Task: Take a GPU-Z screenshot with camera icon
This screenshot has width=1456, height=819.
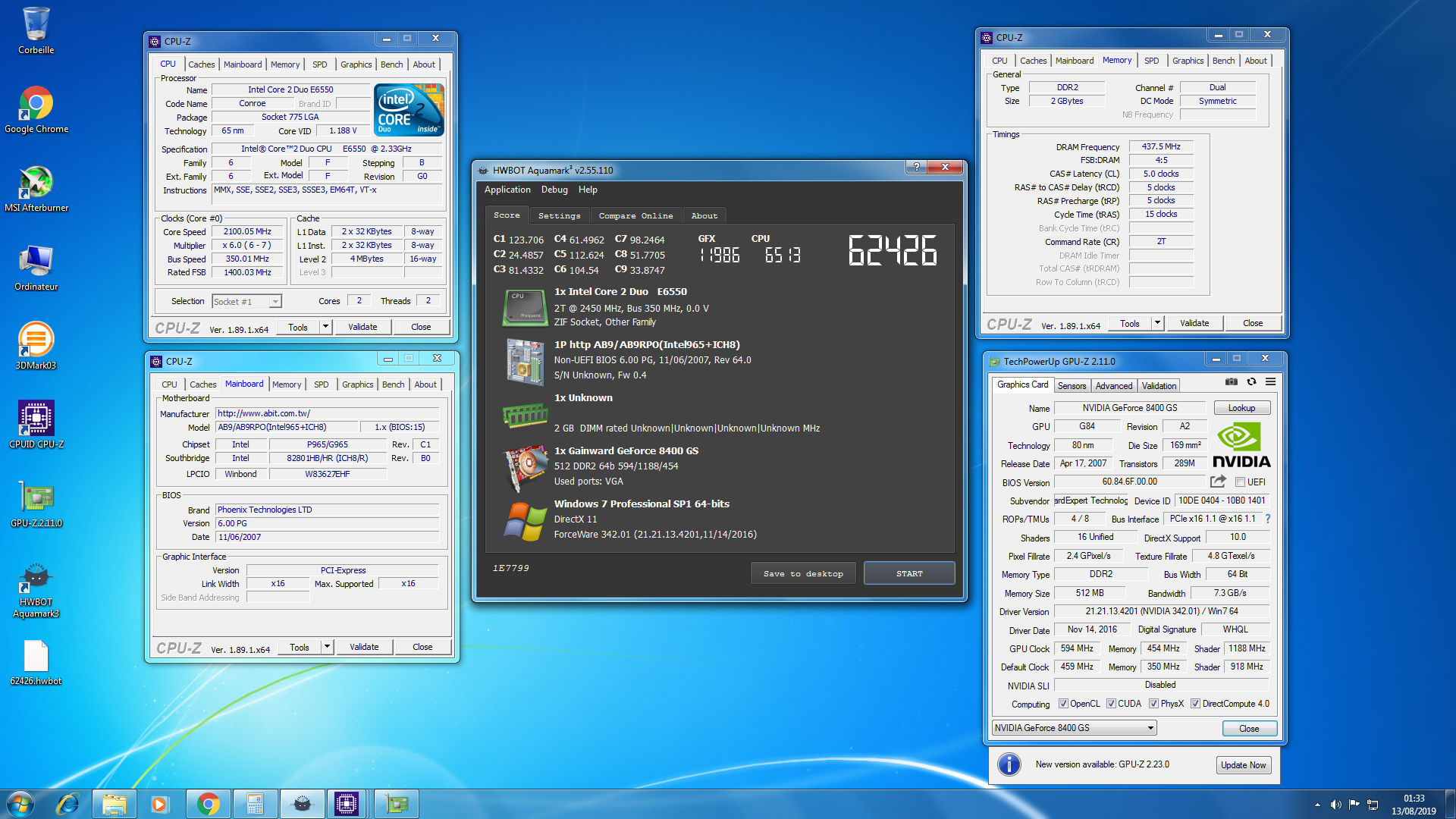Action: [x=1232, y=381]
